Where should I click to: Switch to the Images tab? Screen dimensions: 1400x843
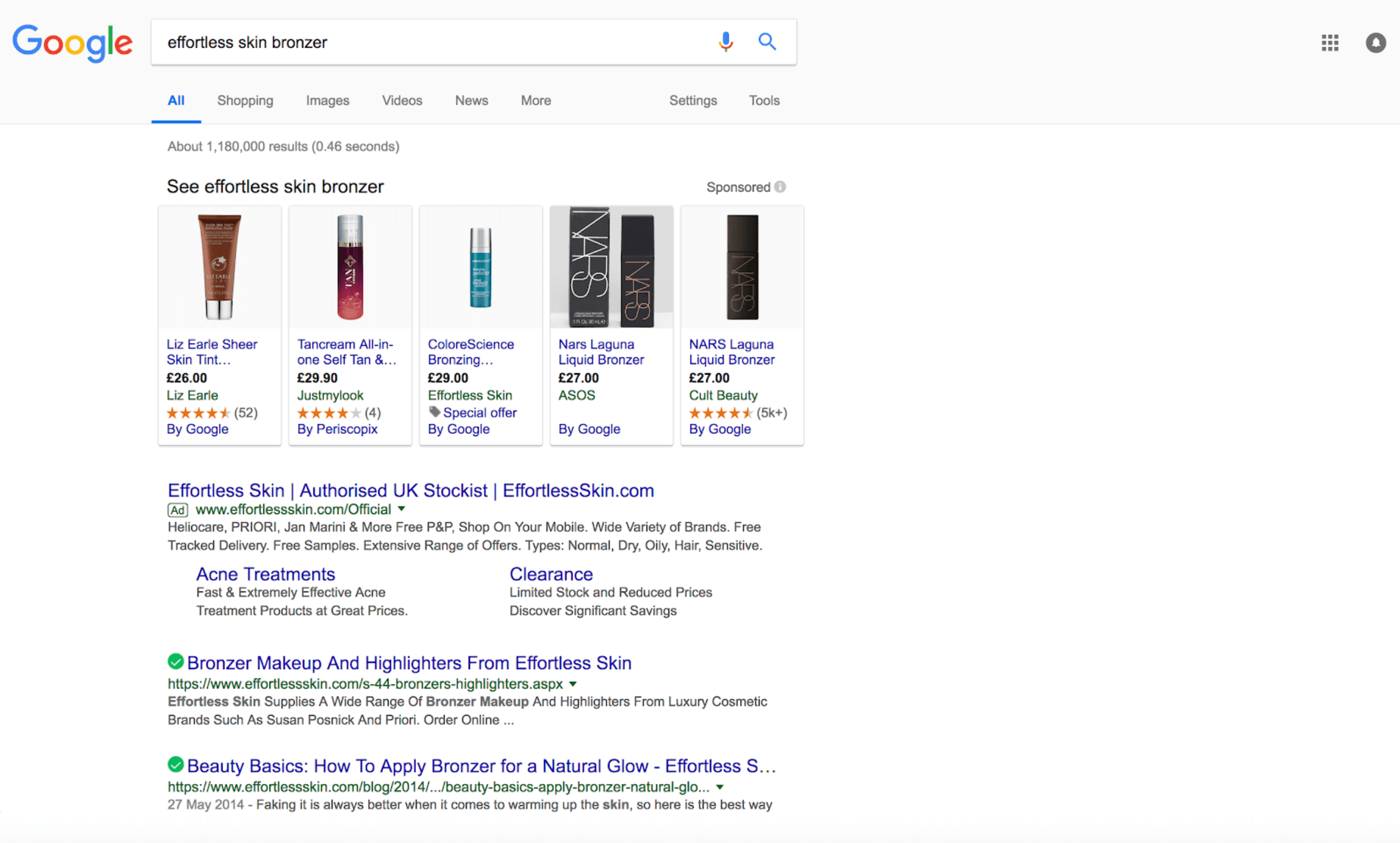click(x=327, y=100)
